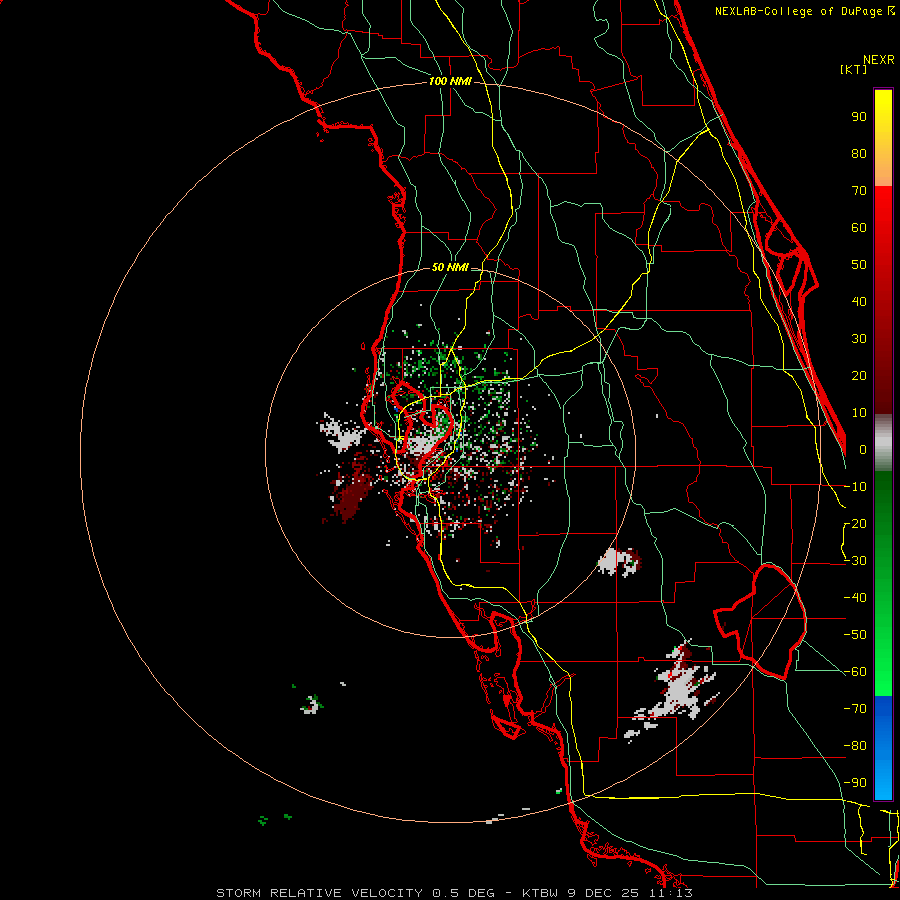Select the positive 80 value on the velocity scale
The image size is (900, 900).
[x=859, y=153]
